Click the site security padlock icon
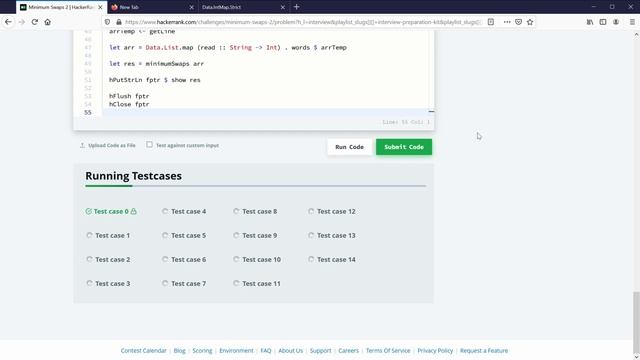 119,22
